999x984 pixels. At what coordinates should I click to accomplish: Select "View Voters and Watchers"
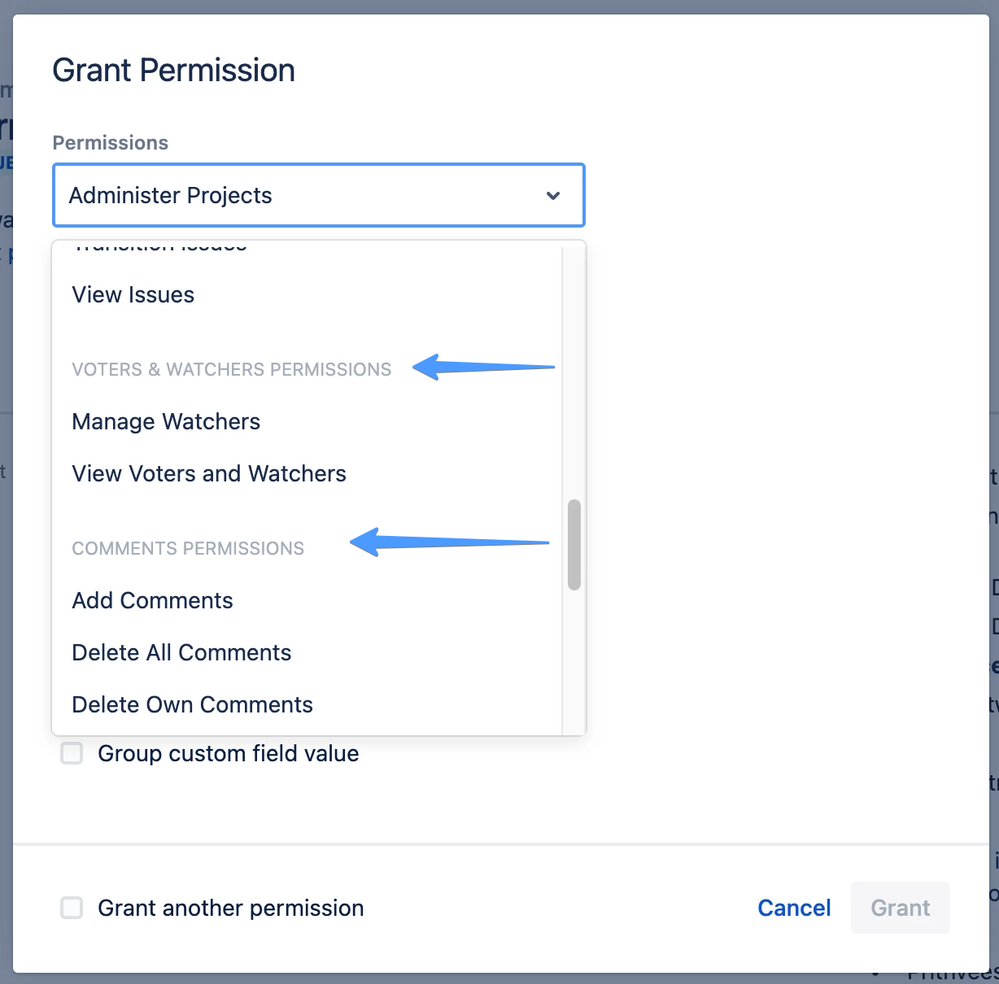(x=209, y=474)
